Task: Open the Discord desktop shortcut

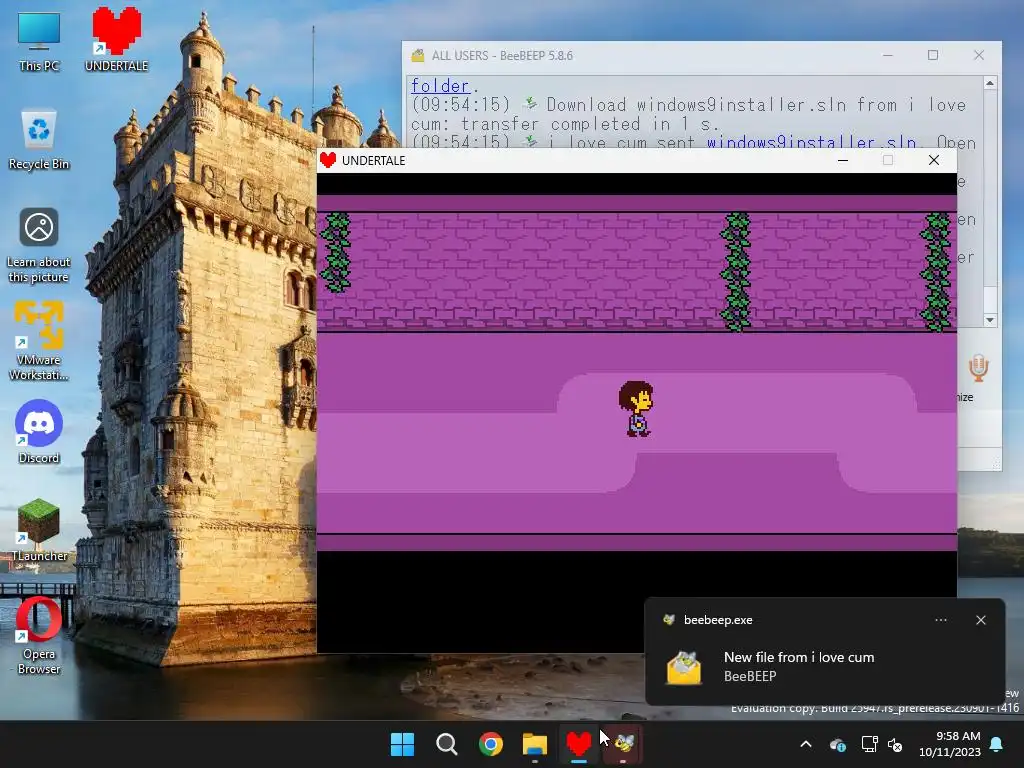Action: (39, 432)
